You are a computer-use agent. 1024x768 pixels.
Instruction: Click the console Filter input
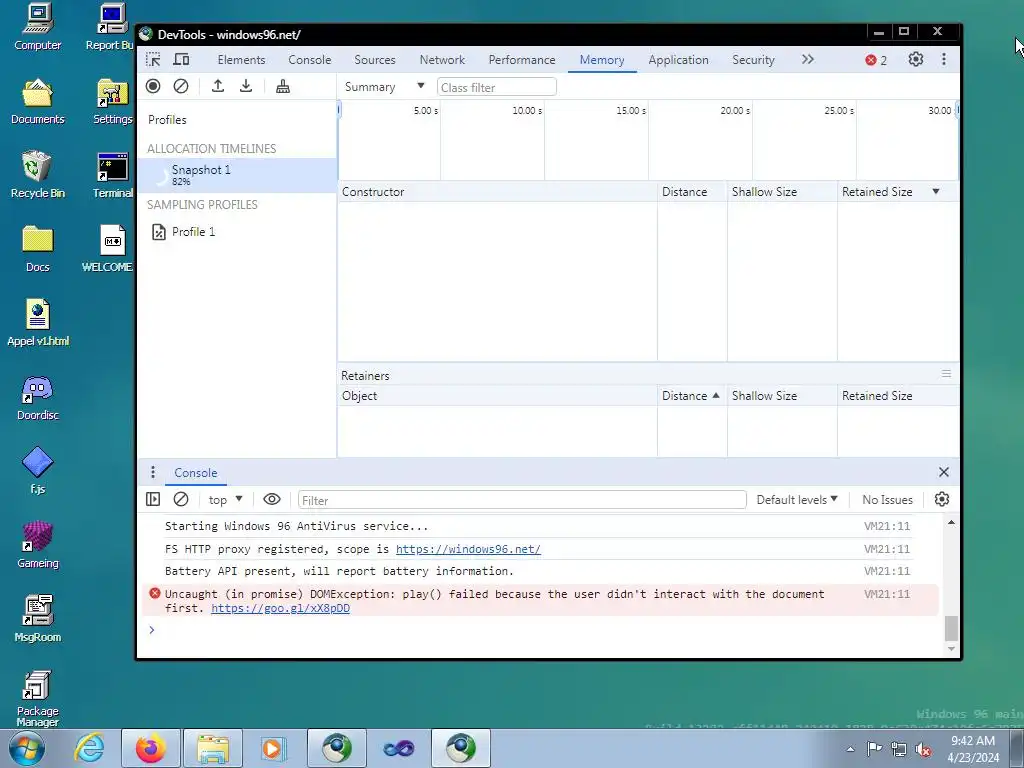click(x=522, y=500)
